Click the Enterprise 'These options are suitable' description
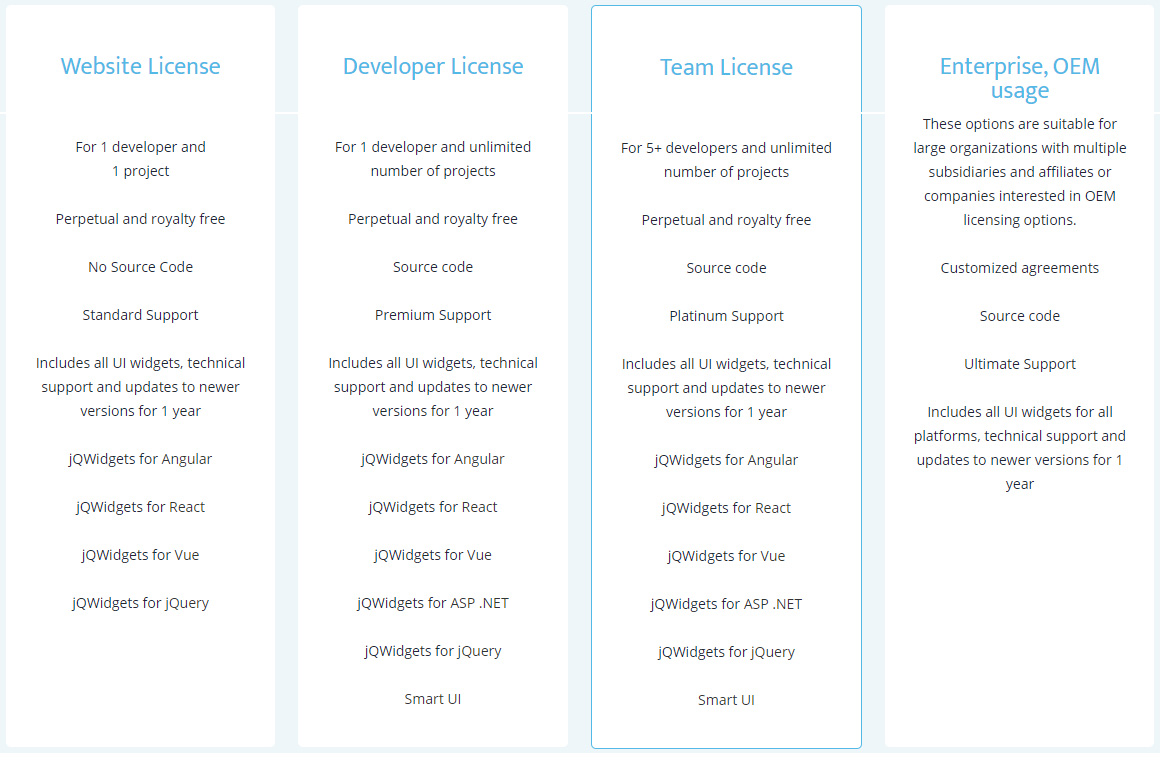The height and width of the screenshot is (760, 1160). (1019, 172)
